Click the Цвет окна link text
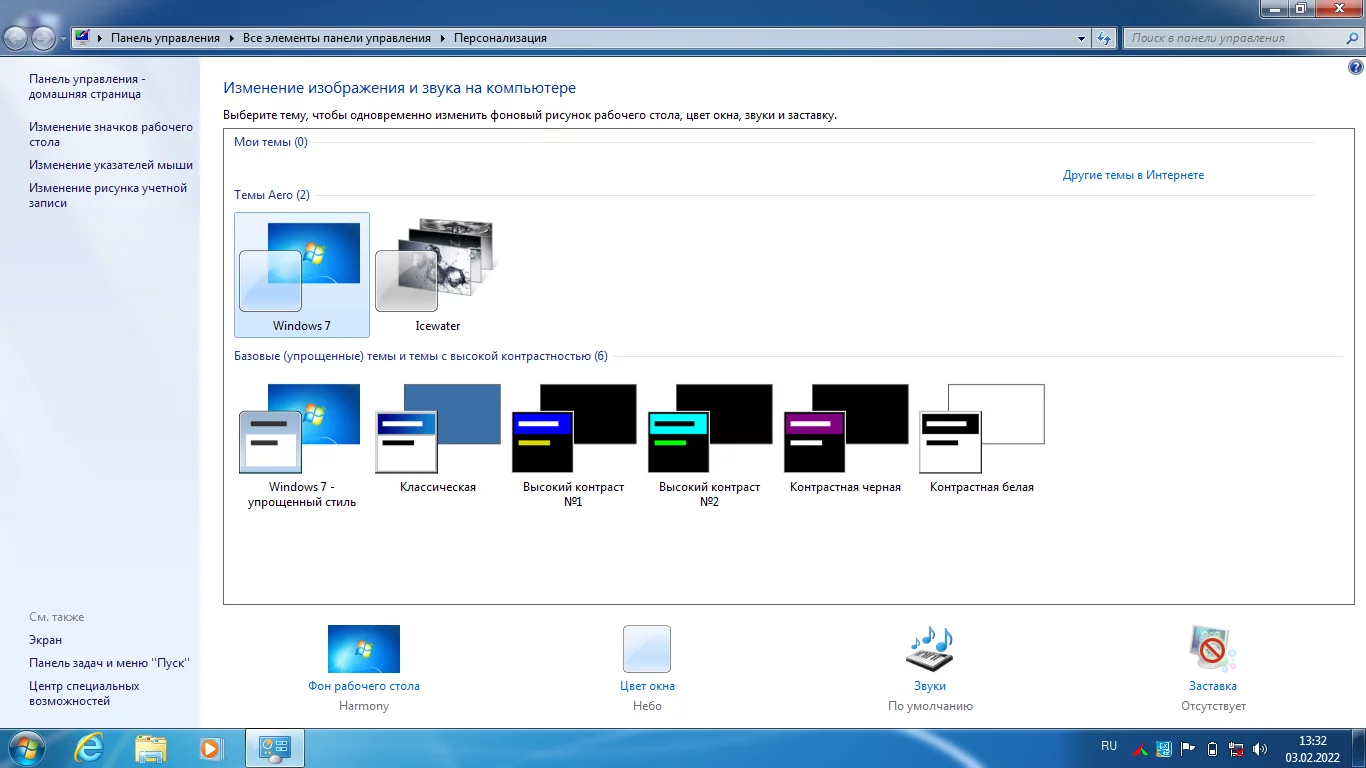Viewport: 1366px width, 768px height. click(647, 686)
